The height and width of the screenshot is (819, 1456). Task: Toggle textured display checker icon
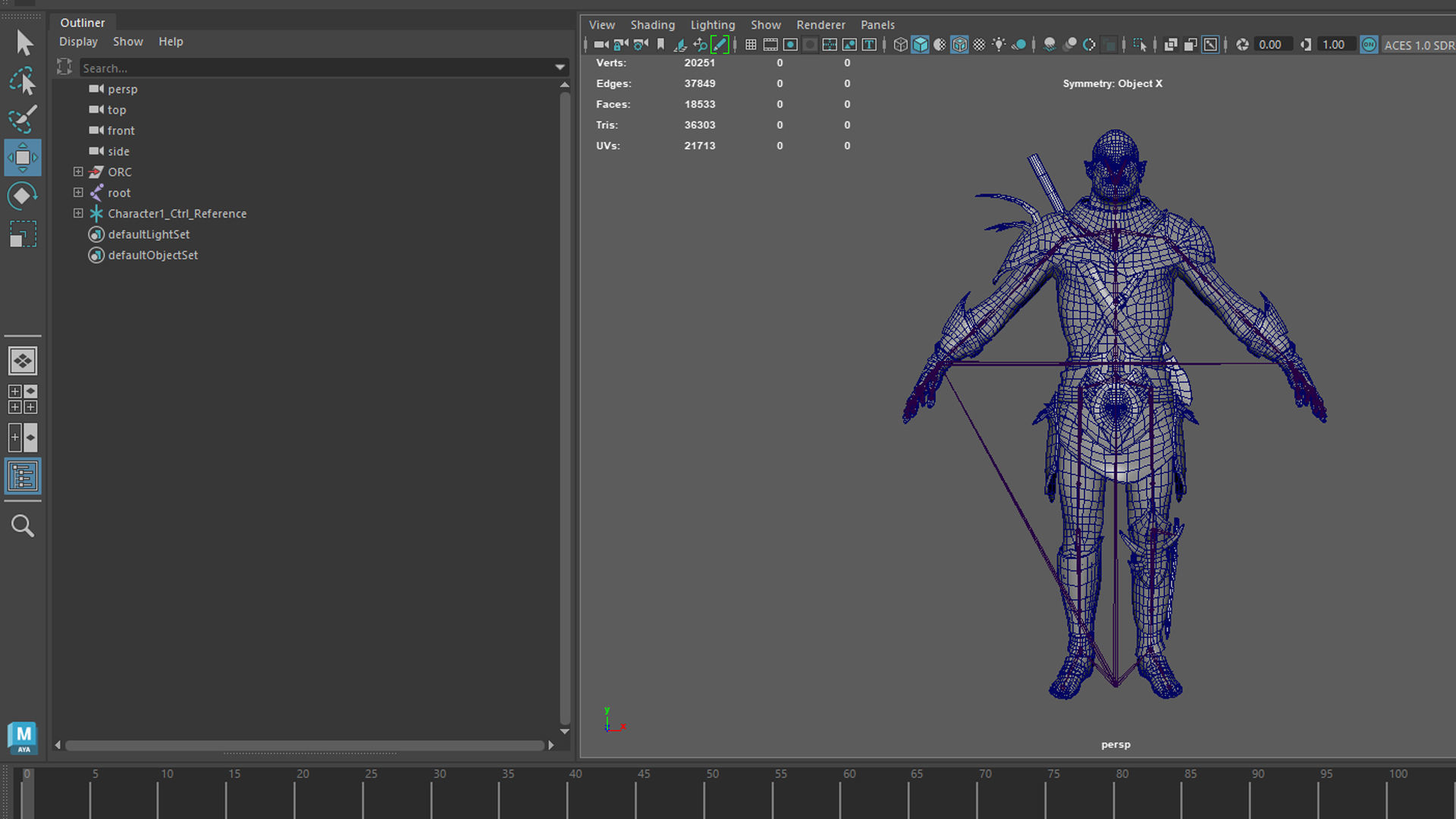(979, 45)
